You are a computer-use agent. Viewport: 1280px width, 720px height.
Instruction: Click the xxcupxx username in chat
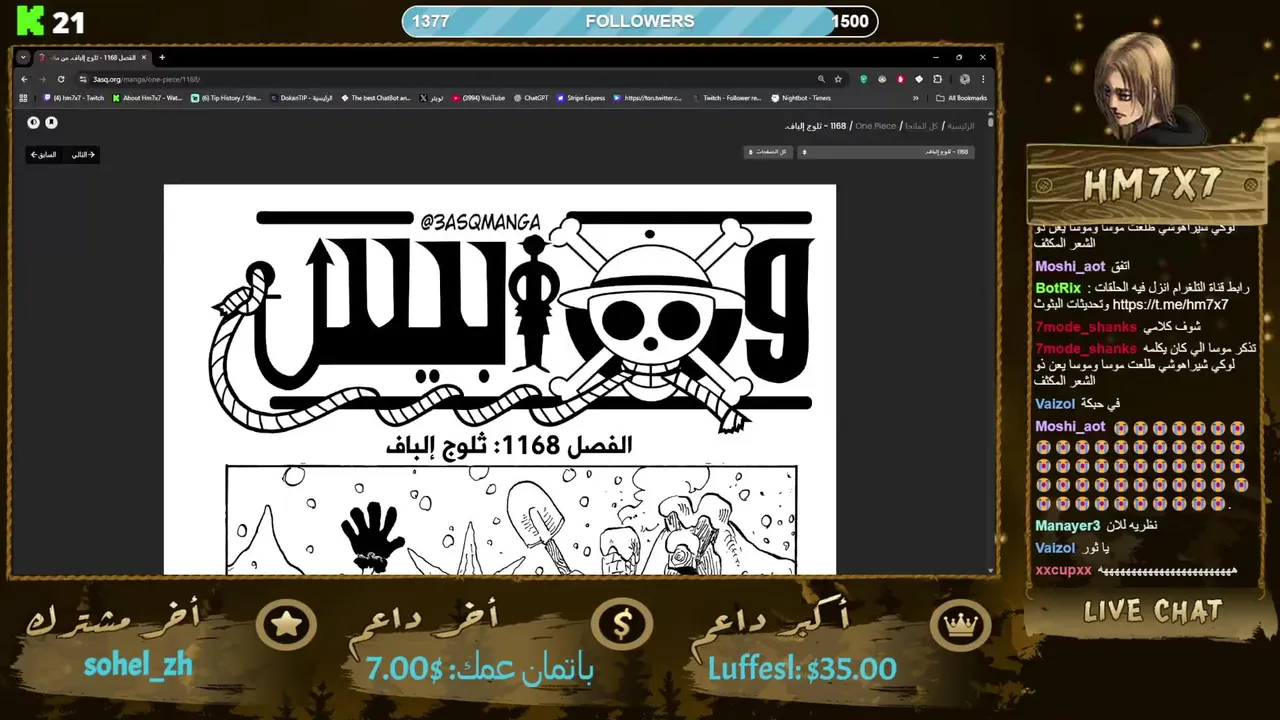tap(1063, 570)
